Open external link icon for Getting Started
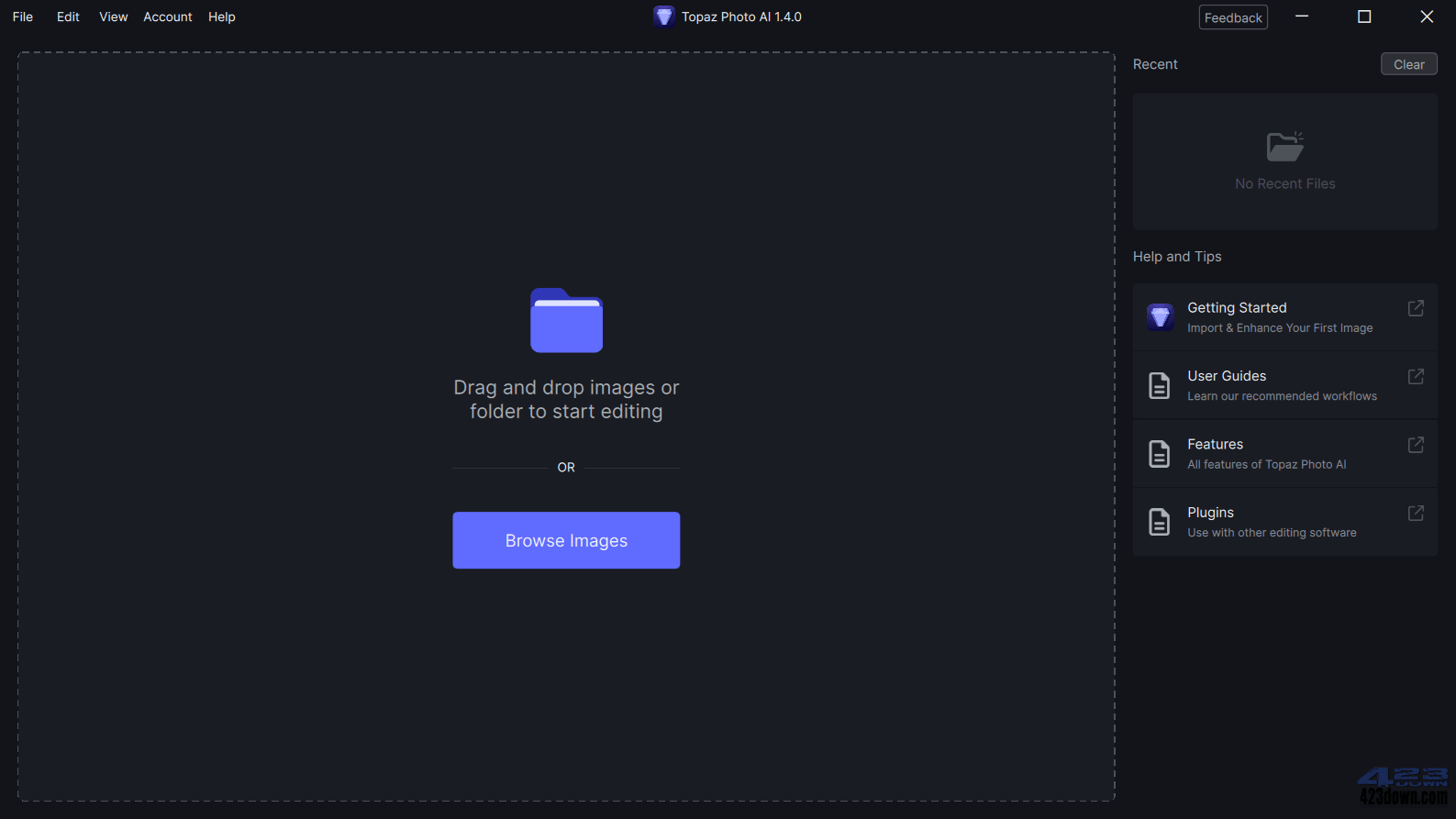1456x819 pixels. point(1416,308)
